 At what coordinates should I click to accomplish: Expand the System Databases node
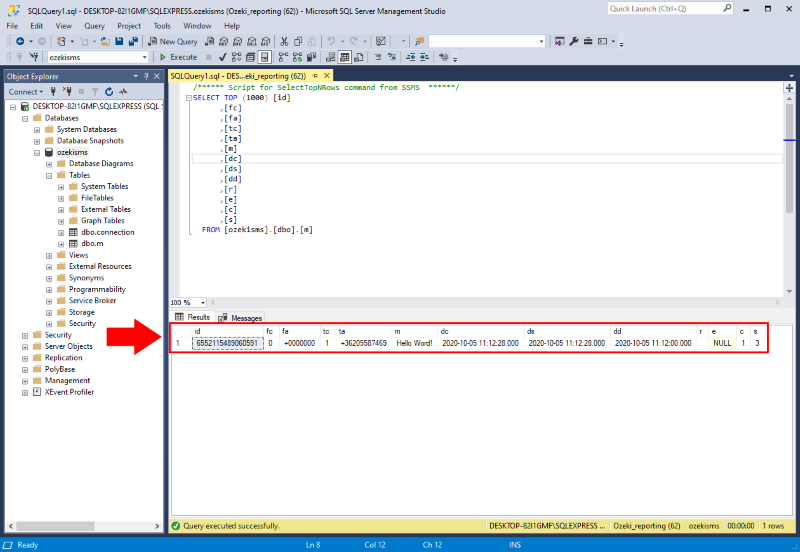click(37, 130)
